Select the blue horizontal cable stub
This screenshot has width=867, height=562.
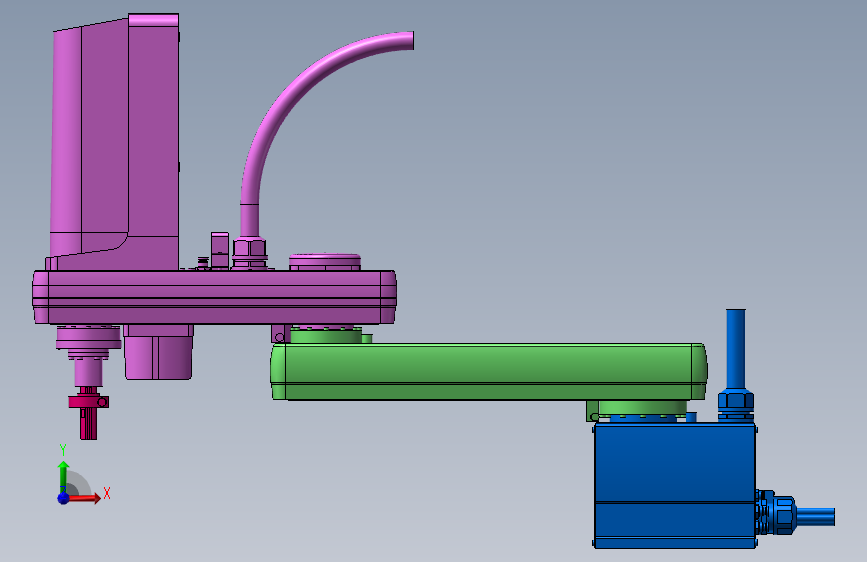coord(816,517)
